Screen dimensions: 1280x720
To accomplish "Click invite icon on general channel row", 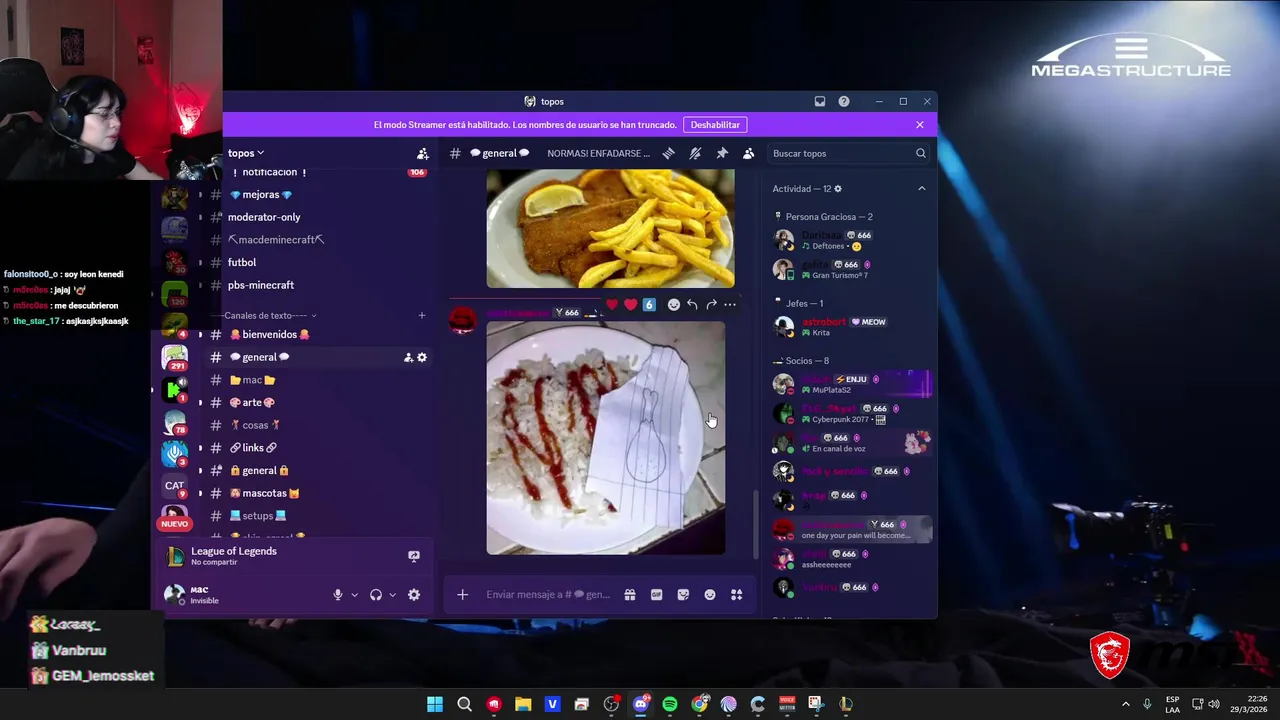I will pos(408,357).
